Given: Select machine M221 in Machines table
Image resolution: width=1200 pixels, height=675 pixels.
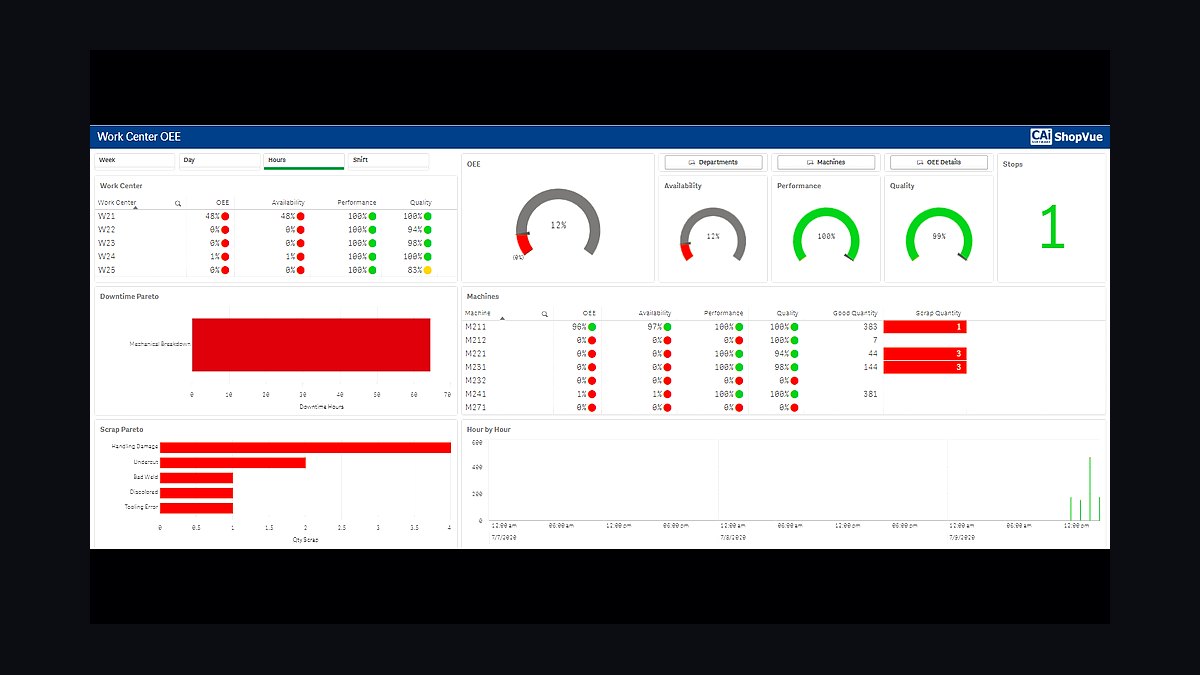Looking at the screenshot, I should tap(476, 354).
